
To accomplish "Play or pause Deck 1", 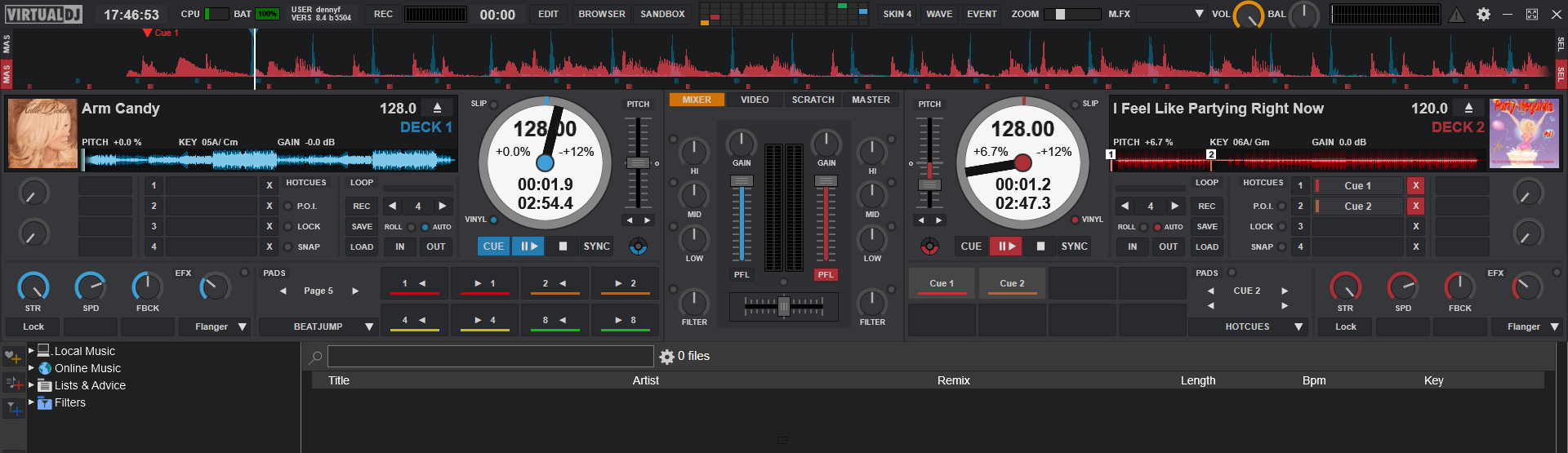I will pos(528,246).
